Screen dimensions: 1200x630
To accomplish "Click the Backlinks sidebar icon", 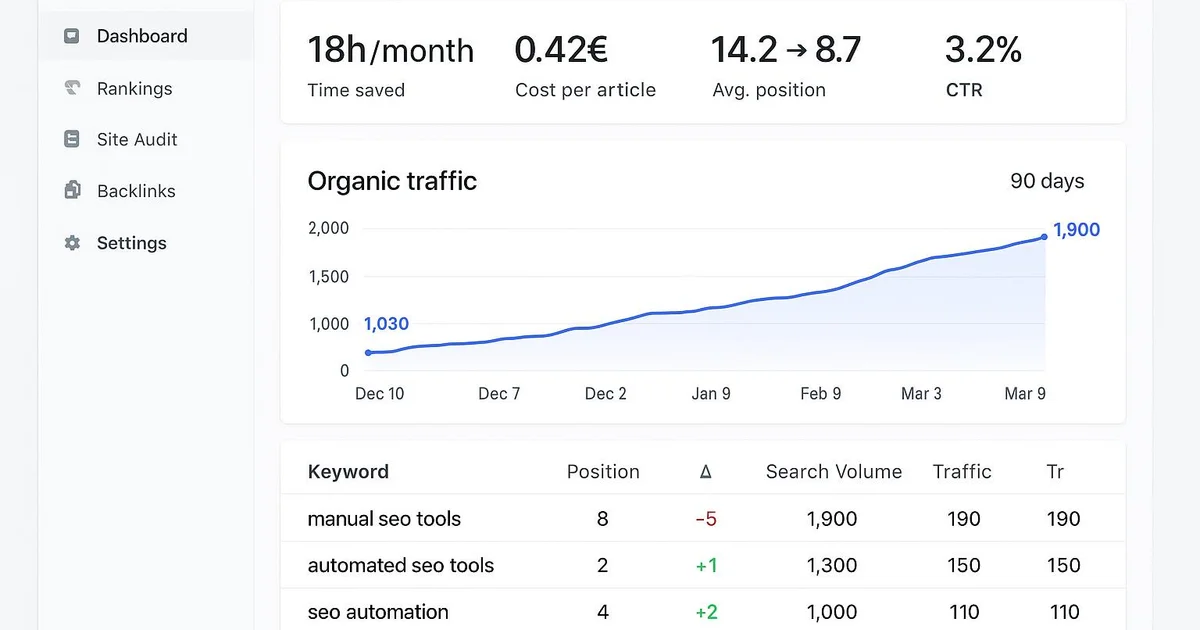I will [72, 190].
